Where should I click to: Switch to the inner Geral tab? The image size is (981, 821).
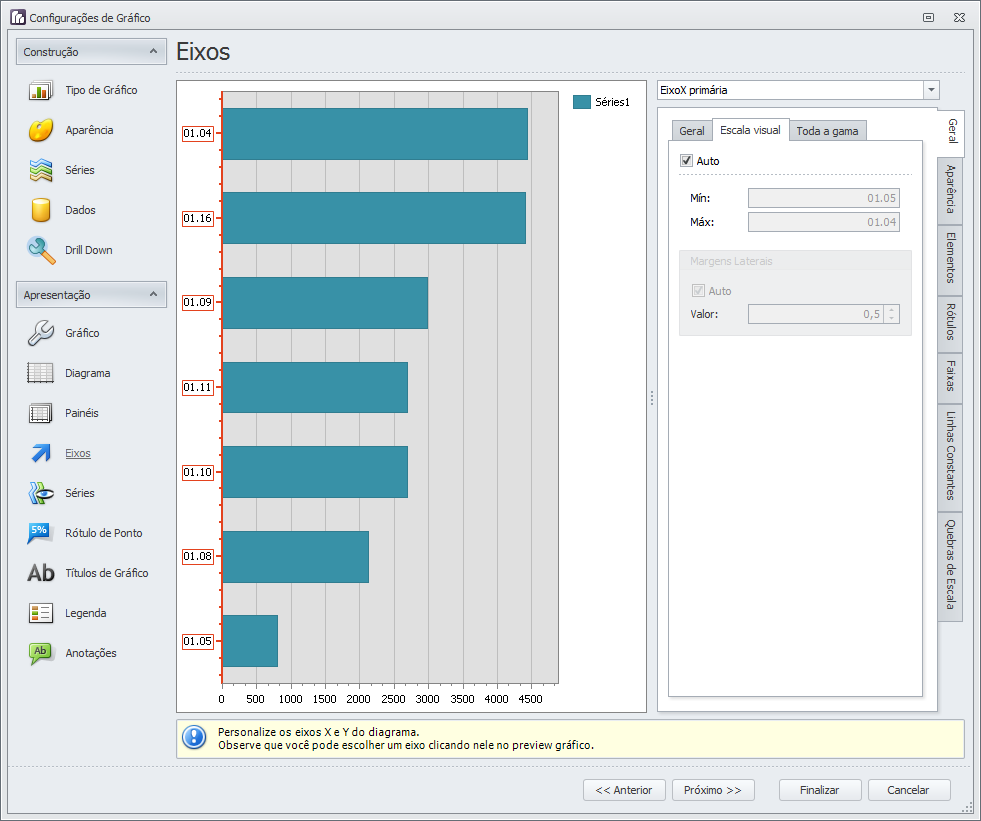click(692, 131)
